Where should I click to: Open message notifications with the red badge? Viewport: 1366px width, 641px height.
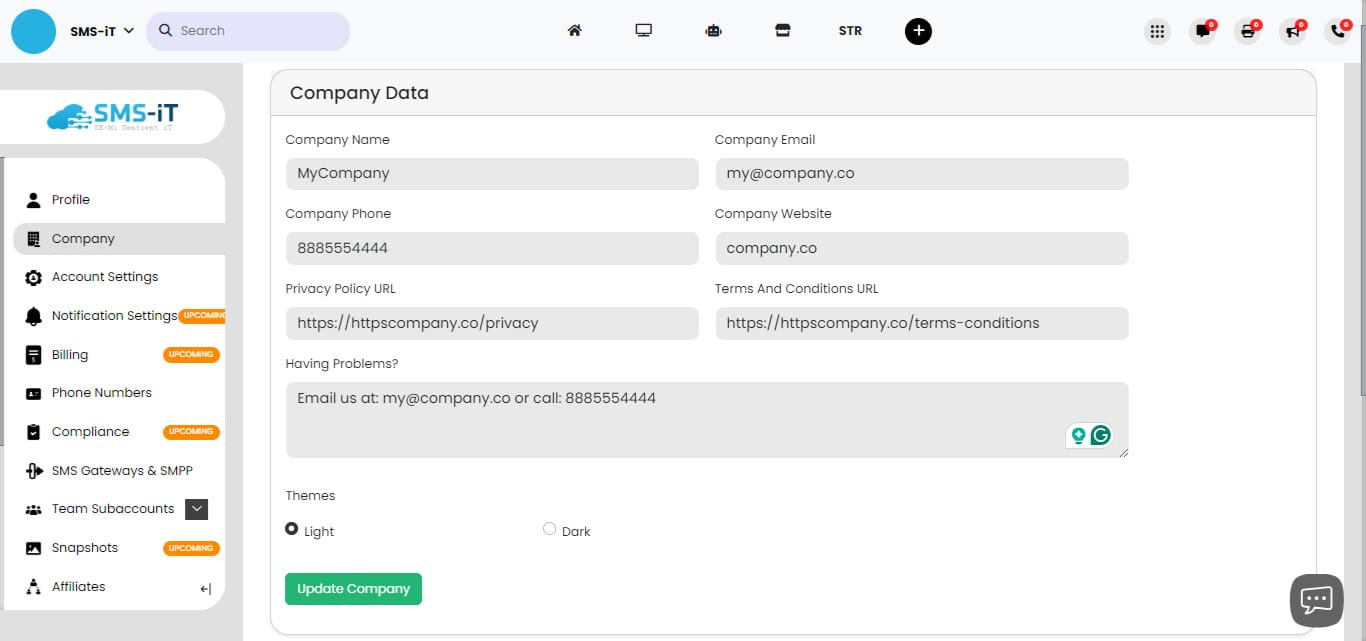coord(1202,31)
